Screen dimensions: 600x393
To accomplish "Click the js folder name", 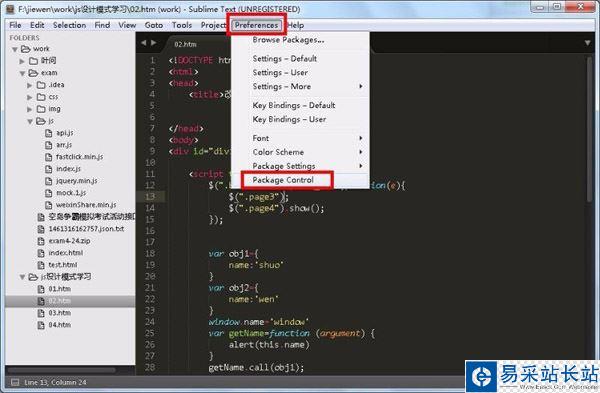I will tap(51, 121).
